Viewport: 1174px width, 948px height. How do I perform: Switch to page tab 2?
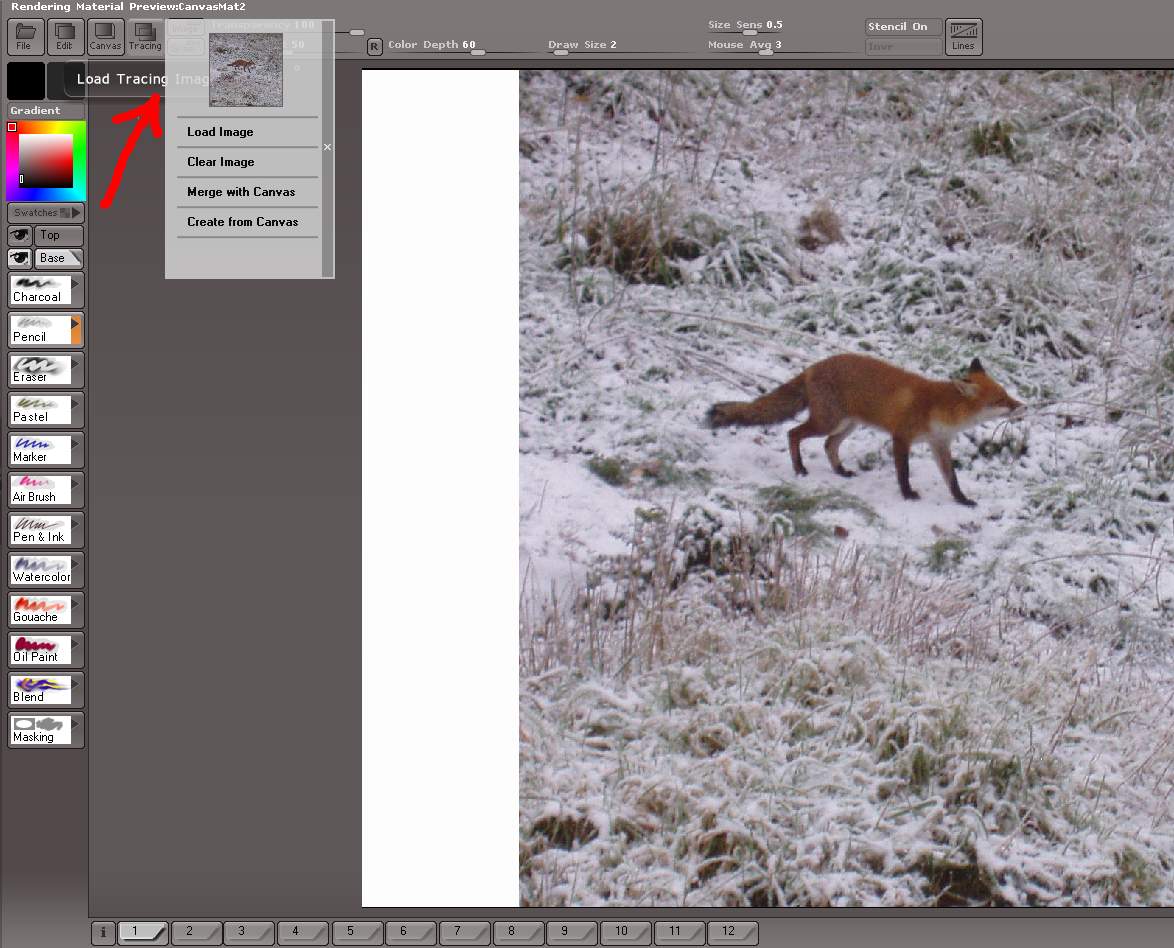pyautogui.click(x=195, y=932)
